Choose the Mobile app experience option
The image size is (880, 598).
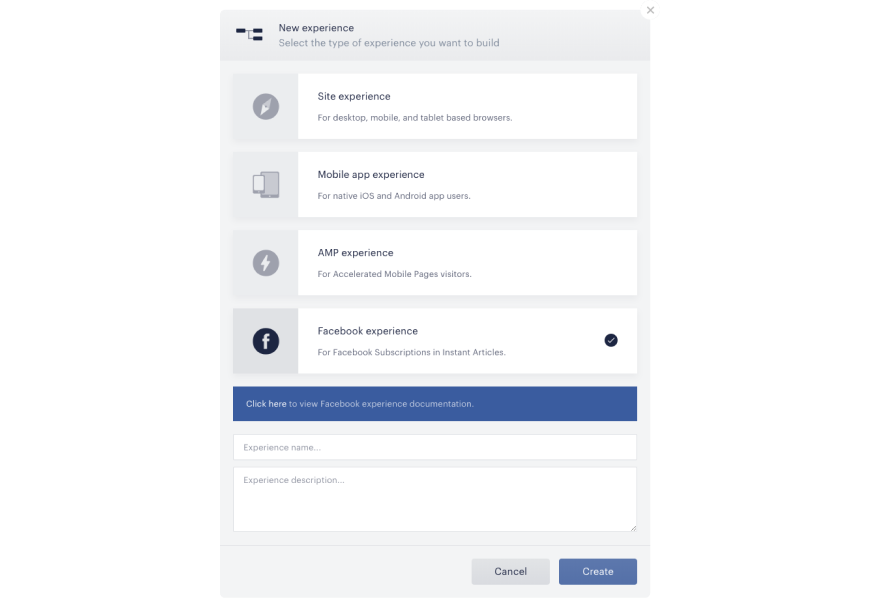435,185
